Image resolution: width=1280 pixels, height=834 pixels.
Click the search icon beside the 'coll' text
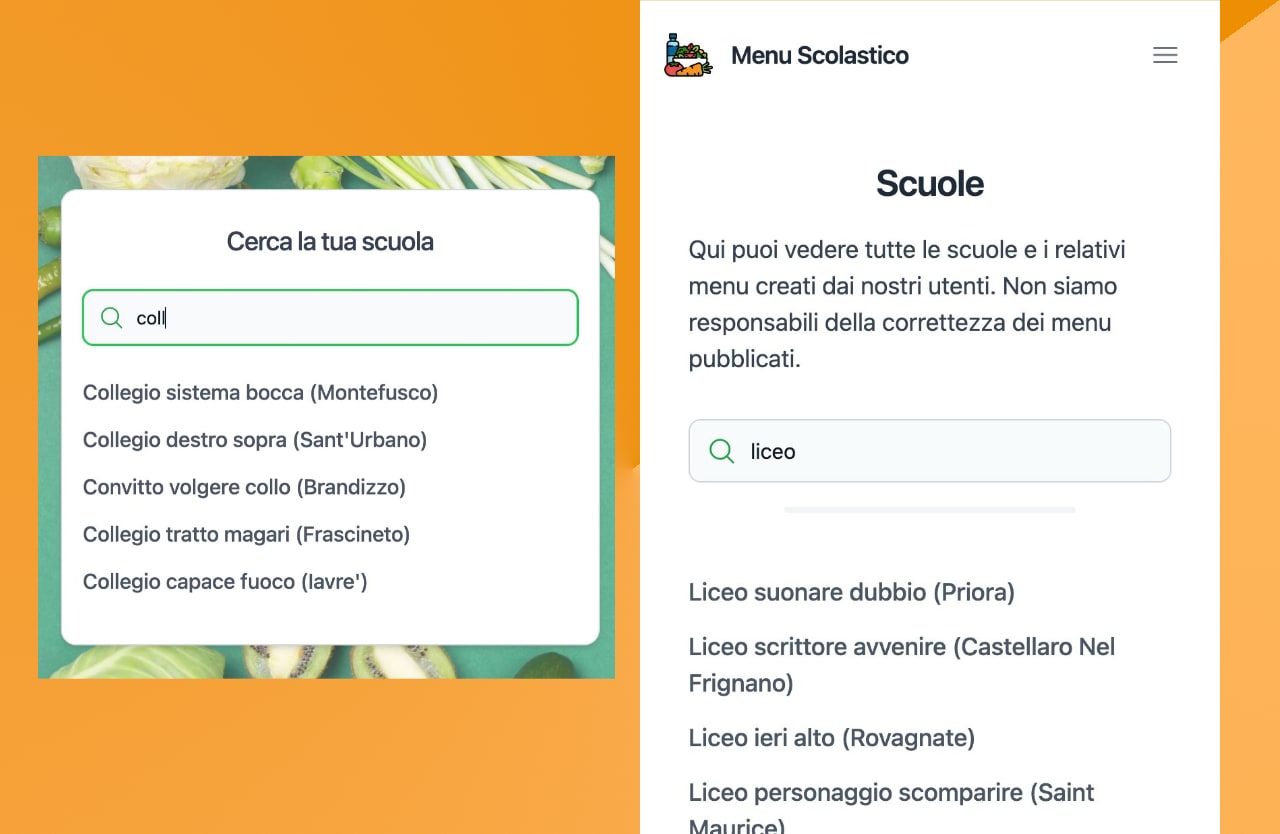(111, 317)
